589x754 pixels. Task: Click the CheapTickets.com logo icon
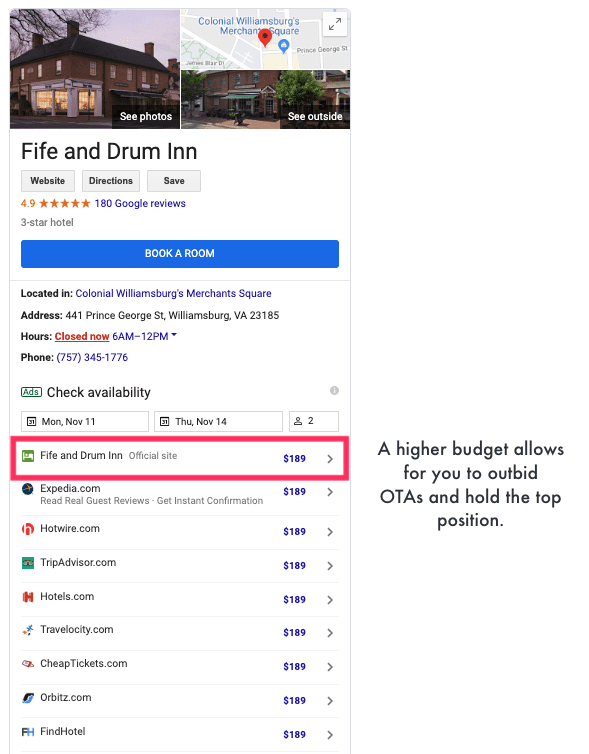pos(28,664)
